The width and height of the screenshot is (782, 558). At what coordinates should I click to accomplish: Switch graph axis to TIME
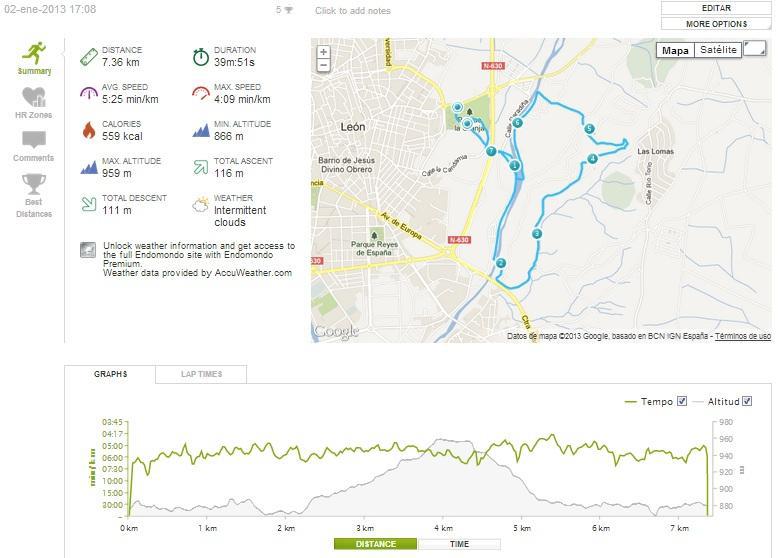point(459,544)
